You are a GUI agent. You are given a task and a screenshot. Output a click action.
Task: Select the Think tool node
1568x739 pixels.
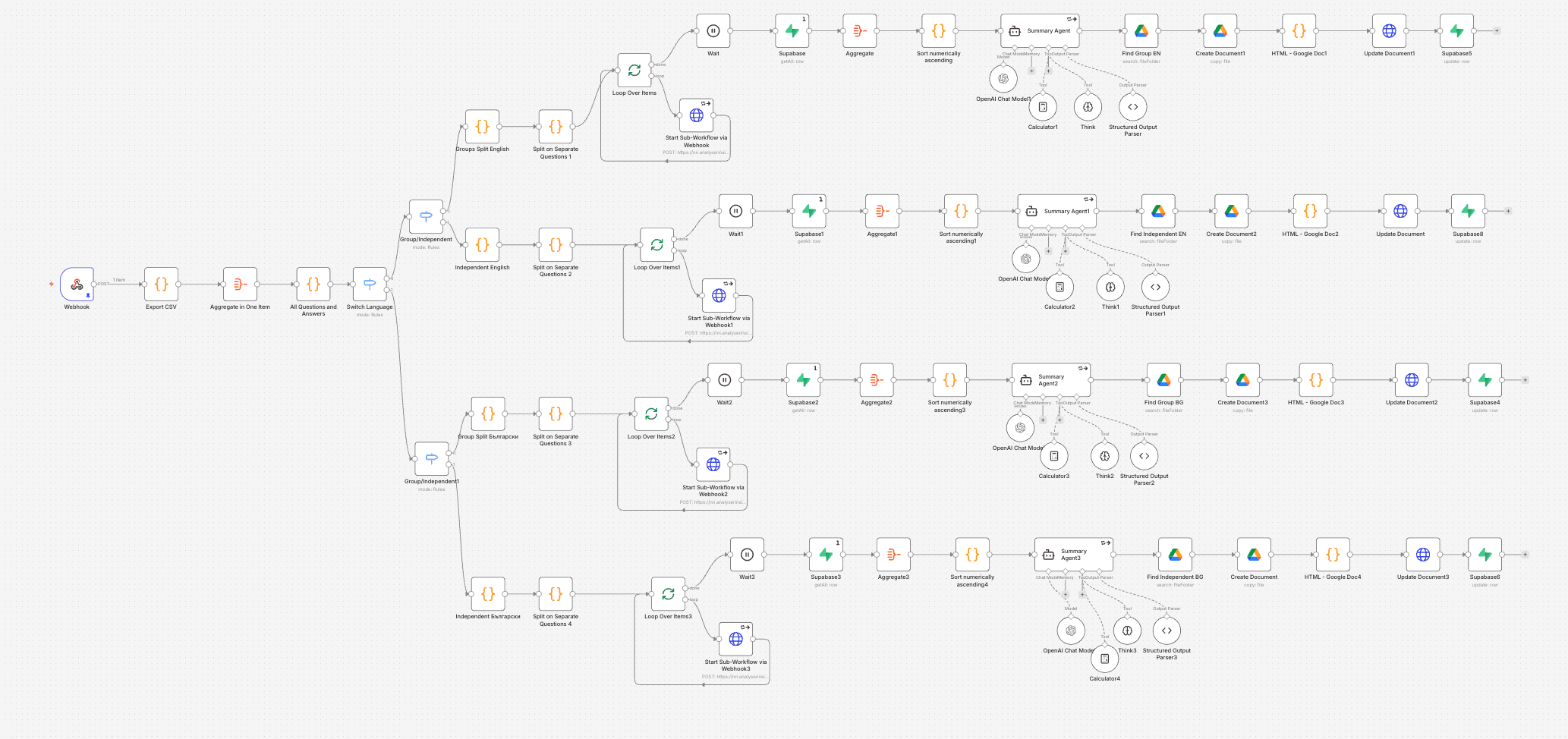(x=1088, y=107)
